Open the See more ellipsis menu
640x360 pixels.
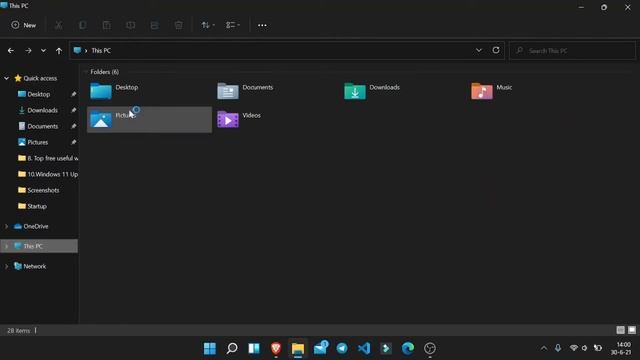tap(262, 25)
